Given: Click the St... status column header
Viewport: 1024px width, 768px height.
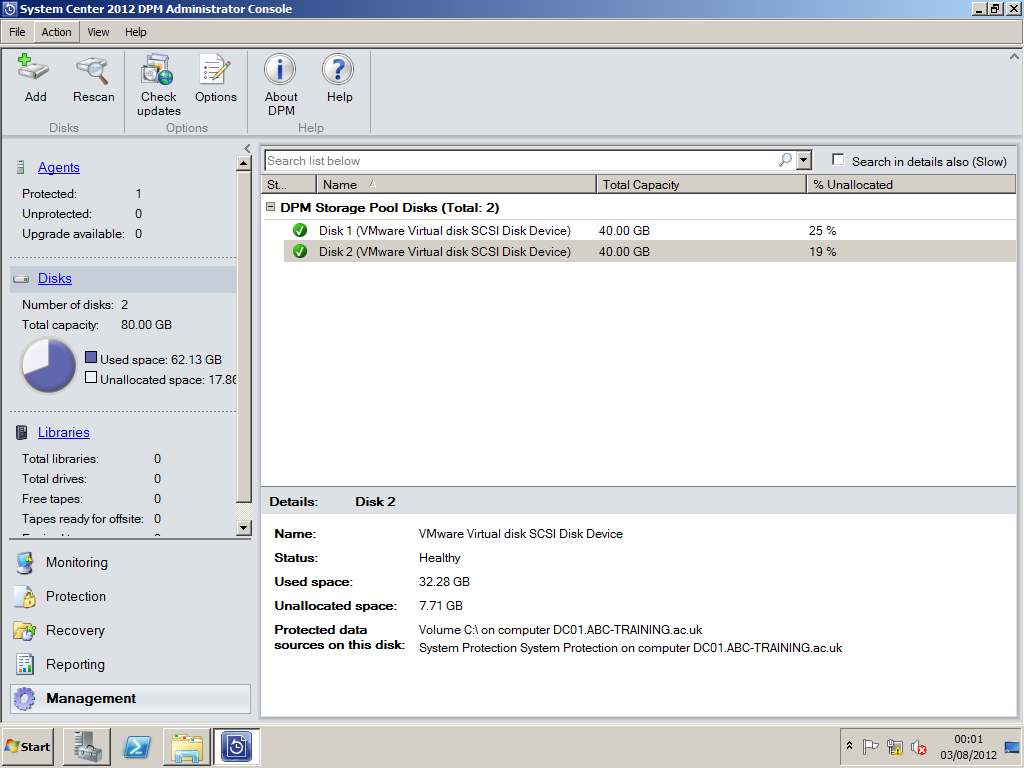Looking at the screenshot, I should (289, 185).
